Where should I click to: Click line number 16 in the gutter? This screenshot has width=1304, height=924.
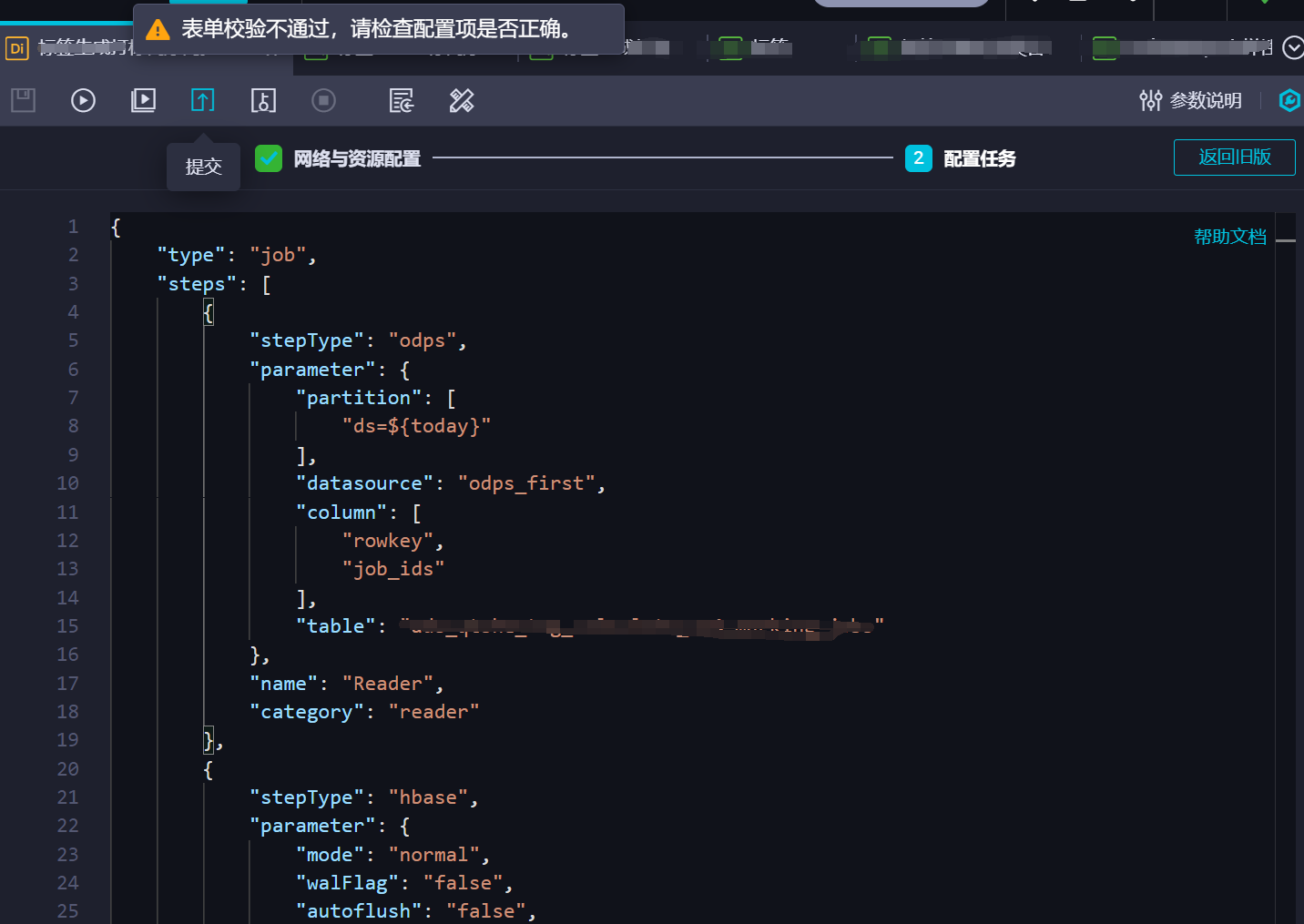click(67, 655)
